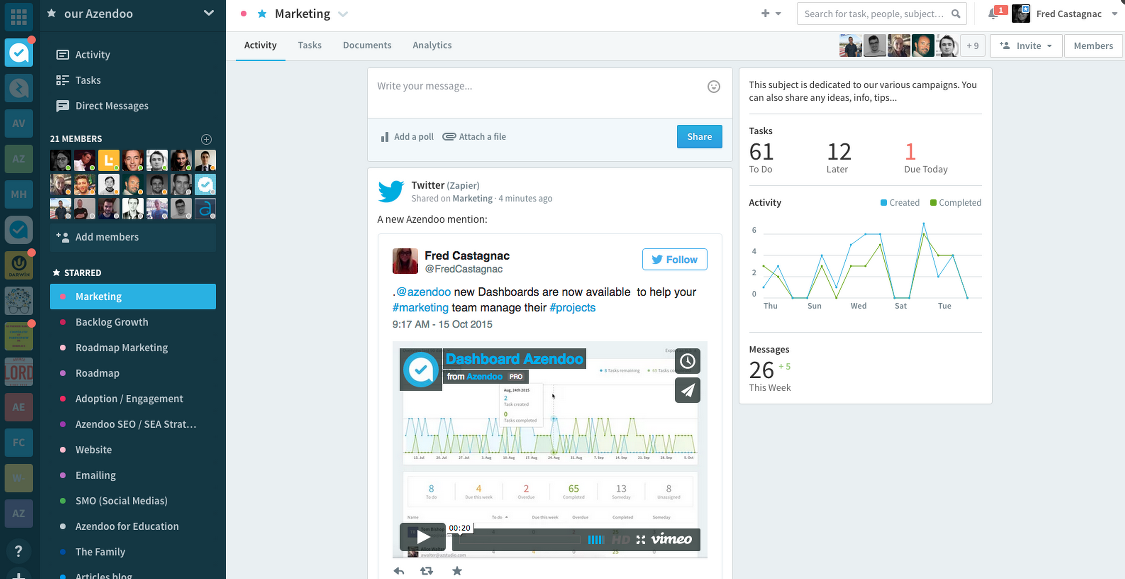The height and width of the screenshot is (579, 1125).
Task: Switch to the Tasks tab
Action: 310,45
